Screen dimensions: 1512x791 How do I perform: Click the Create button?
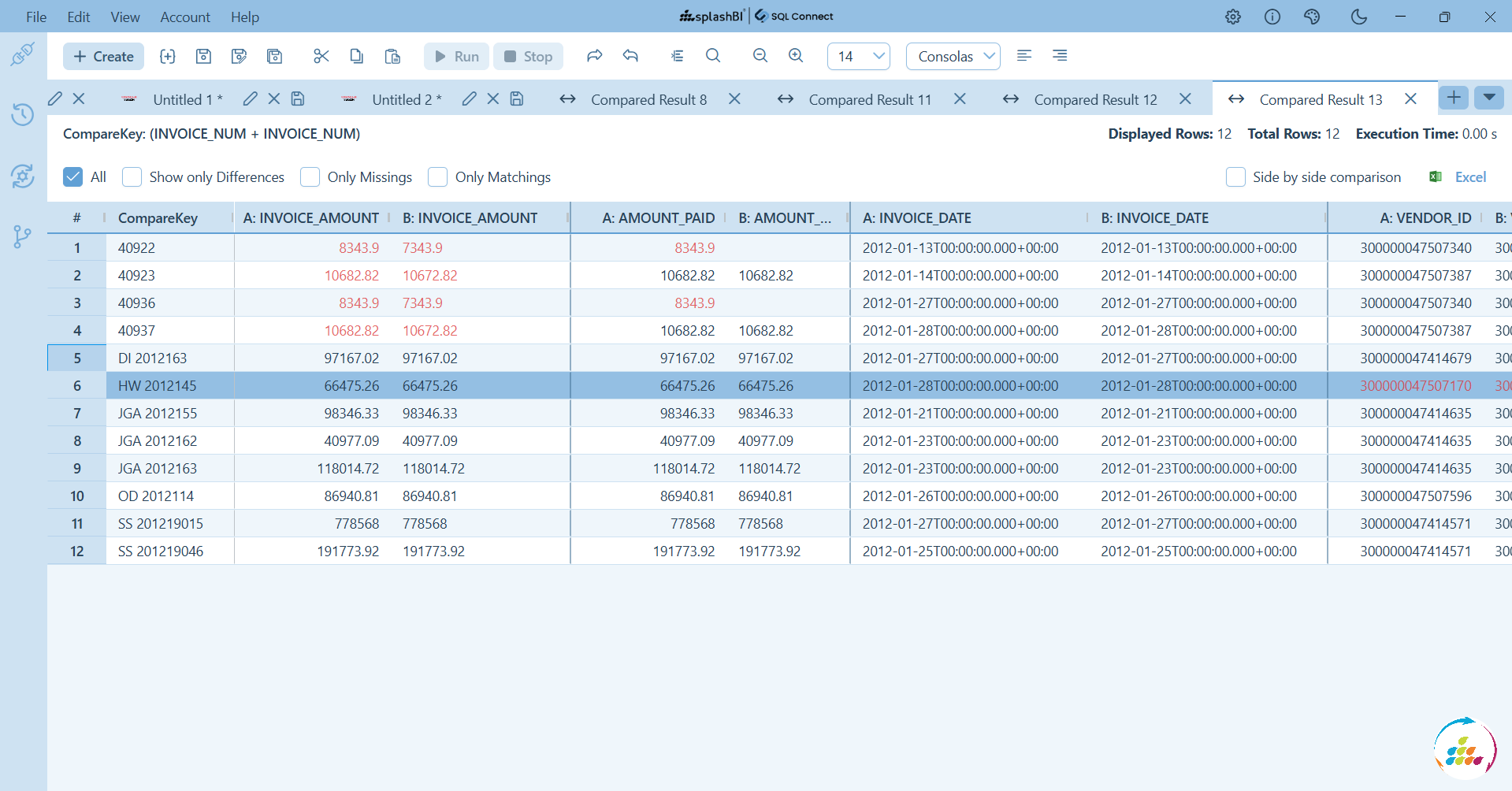103,56
